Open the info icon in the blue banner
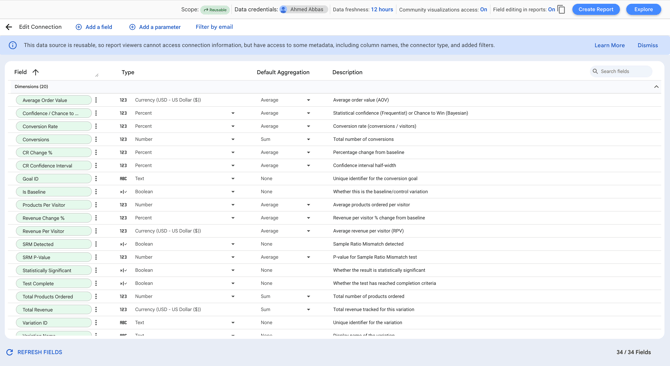 coord(13,45)
